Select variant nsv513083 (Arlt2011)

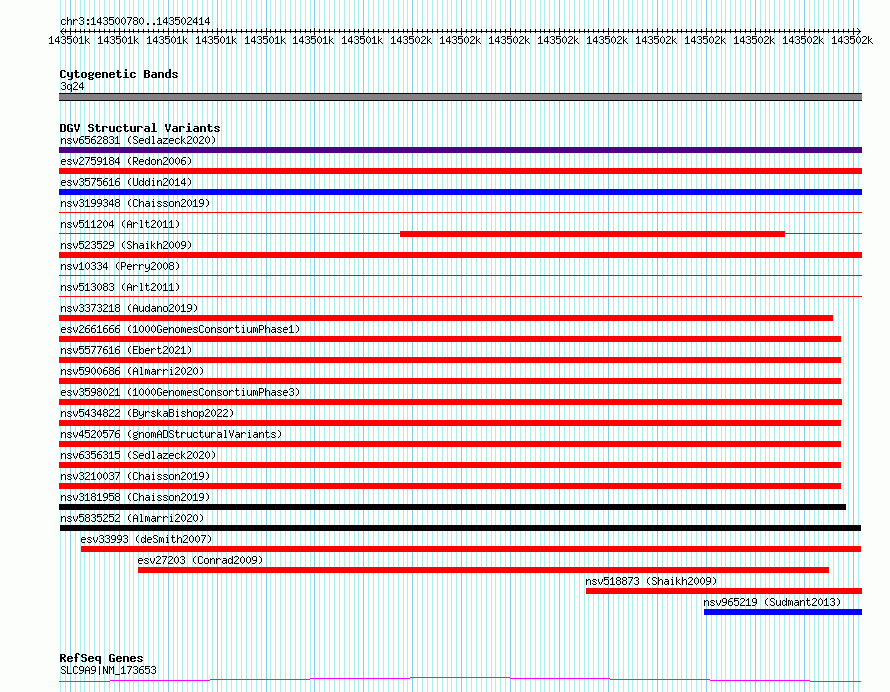[x=120, y=287]
